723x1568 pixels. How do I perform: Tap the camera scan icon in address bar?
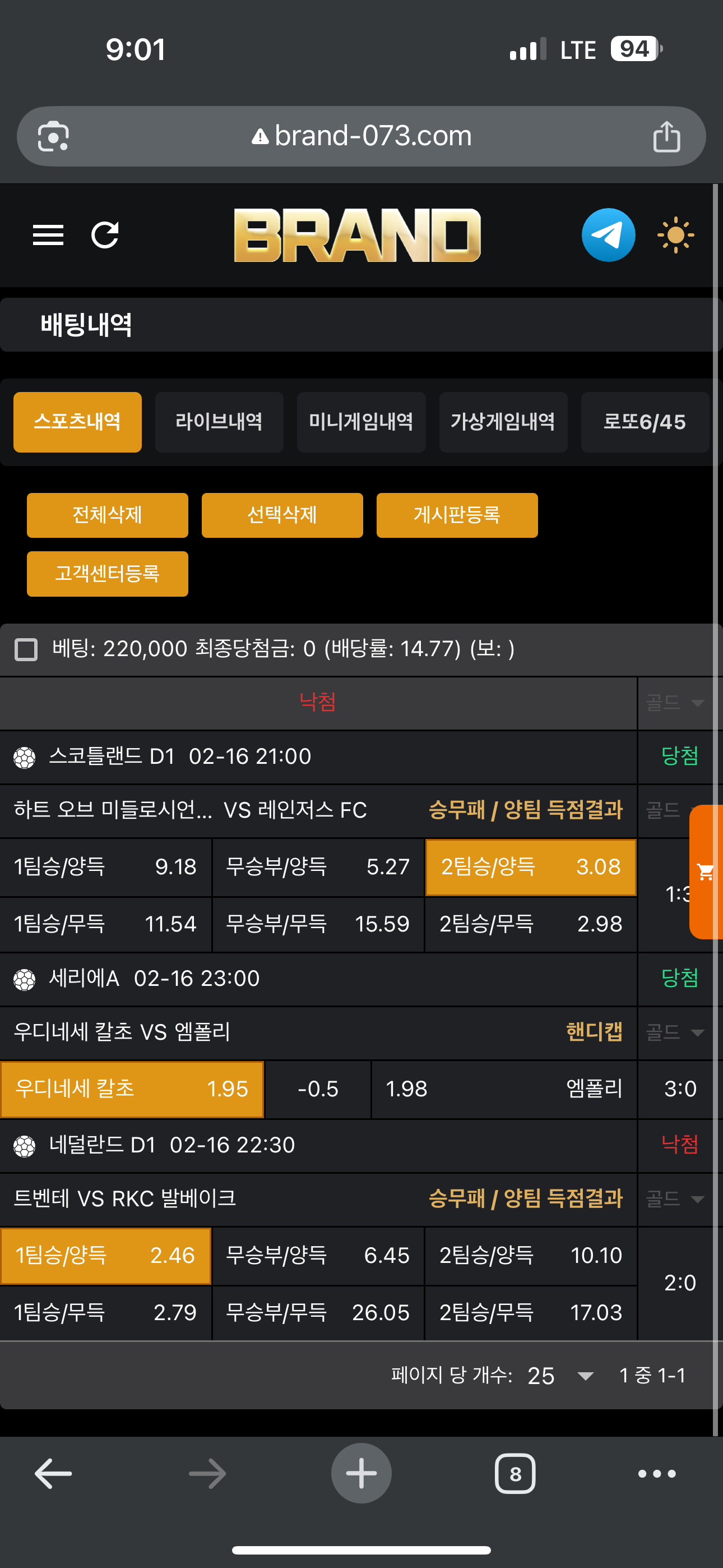tap(54, 136)
